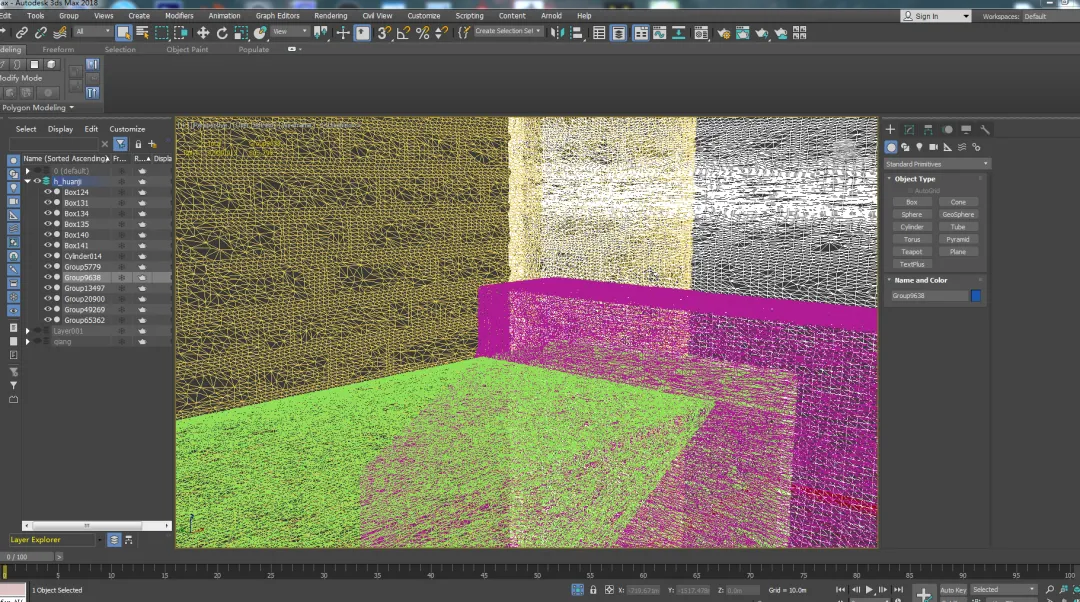Open the Graph Editors menu

click(277, 16)
